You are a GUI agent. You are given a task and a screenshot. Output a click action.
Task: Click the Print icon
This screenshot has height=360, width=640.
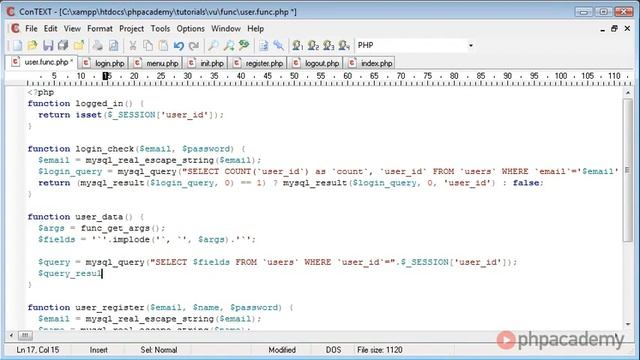tap(98, 45)
